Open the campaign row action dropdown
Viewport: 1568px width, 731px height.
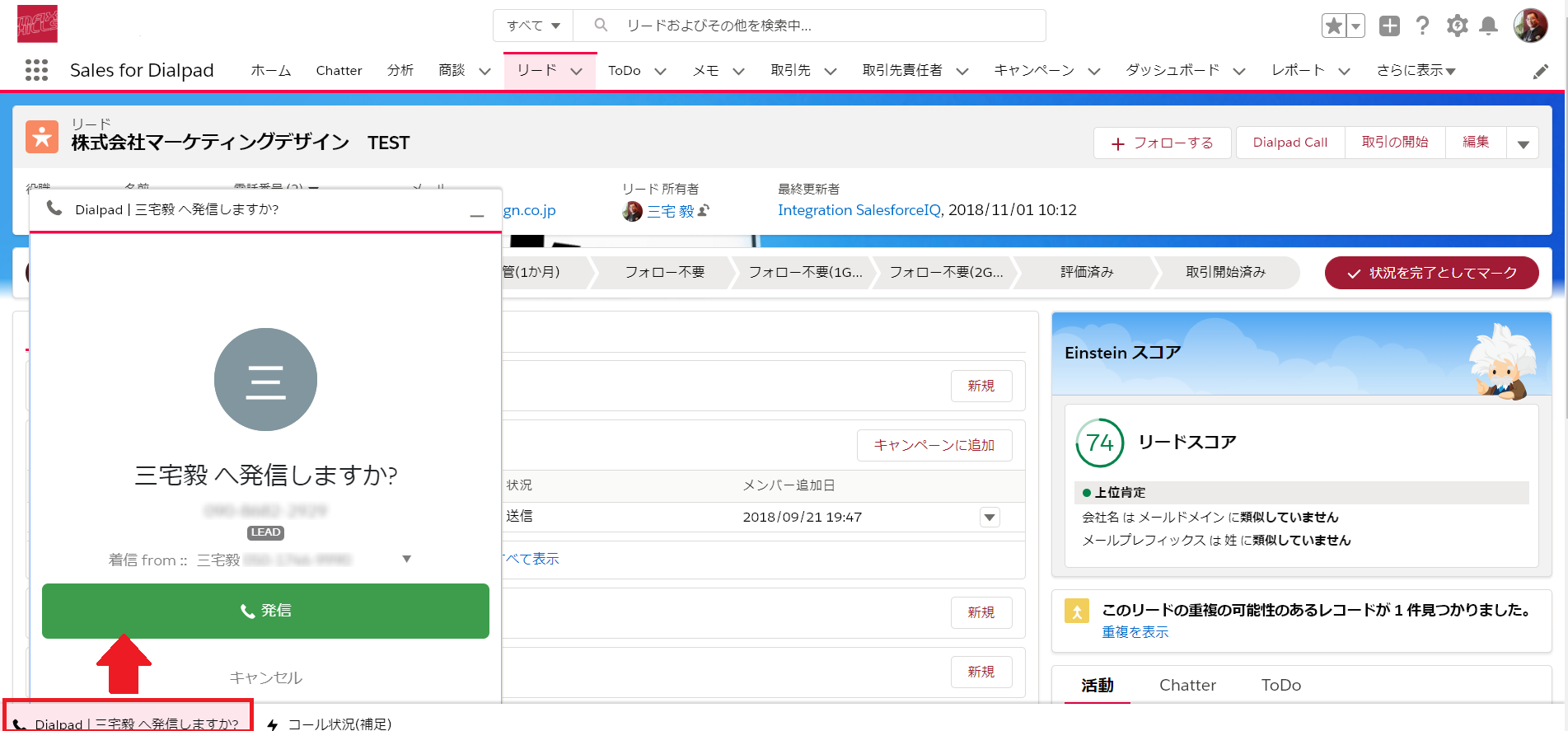(x=990, y=518)
